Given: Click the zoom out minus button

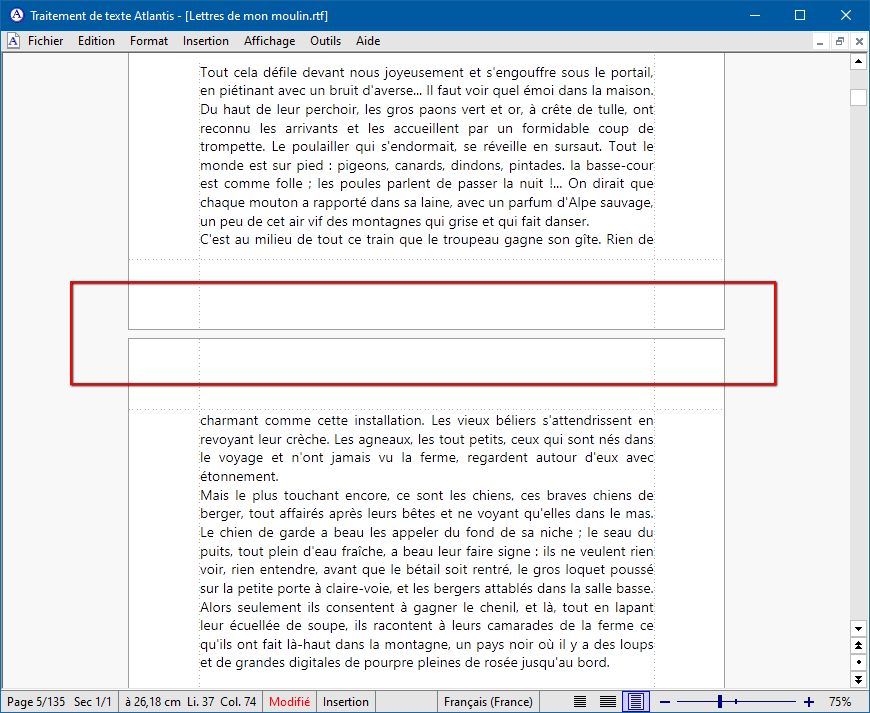Looking at the screenshot, I should 665,702.
